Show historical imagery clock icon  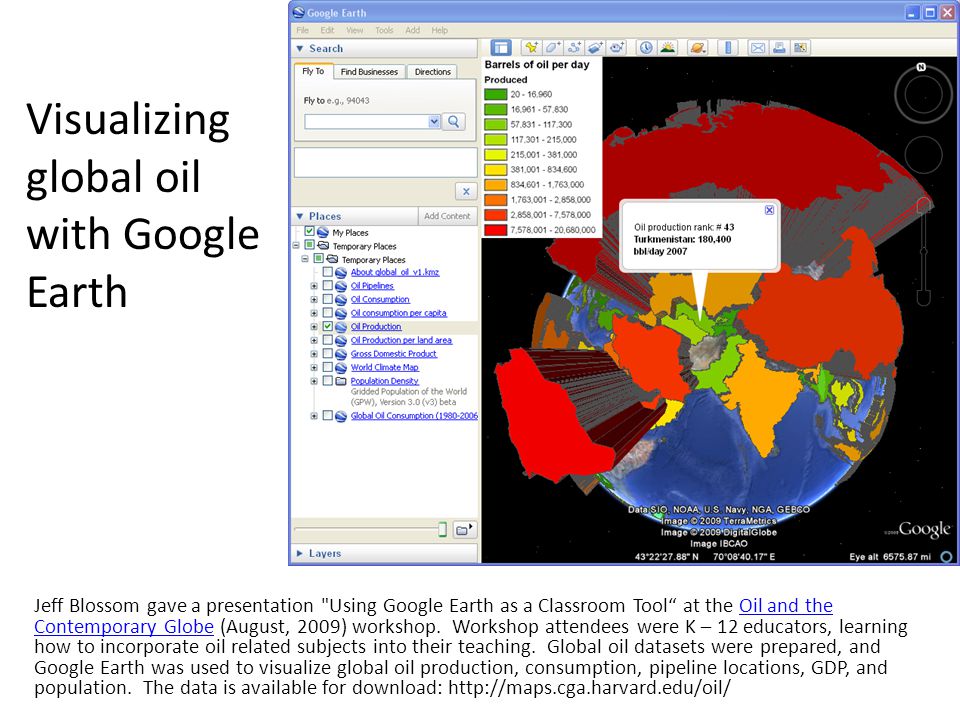tap(646, 48)
